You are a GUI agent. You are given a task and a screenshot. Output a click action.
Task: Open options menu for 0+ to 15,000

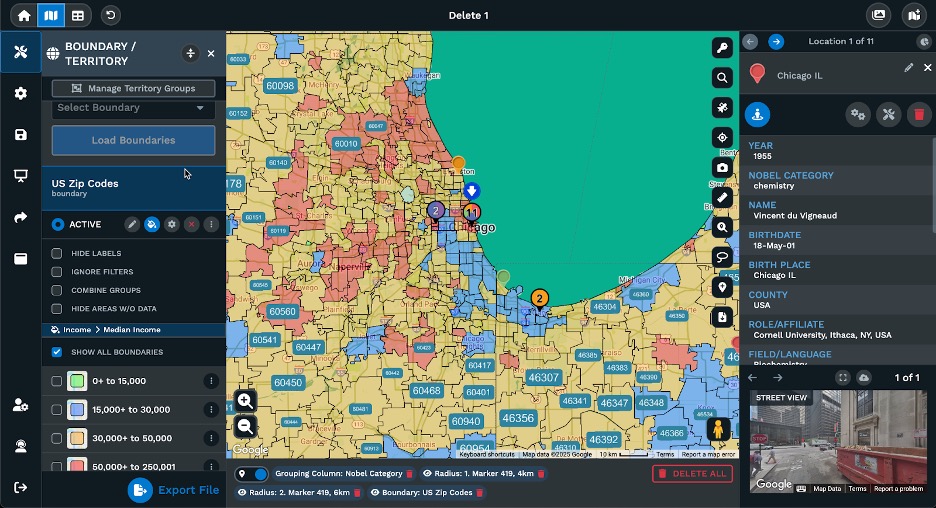211,381
